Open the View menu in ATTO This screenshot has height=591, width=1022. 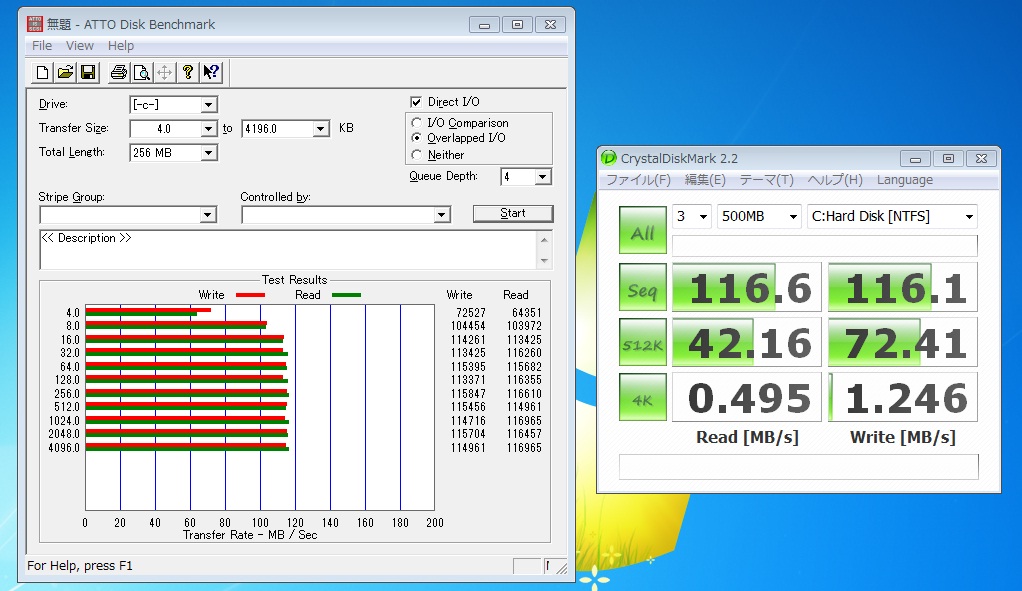pos(80,46)
